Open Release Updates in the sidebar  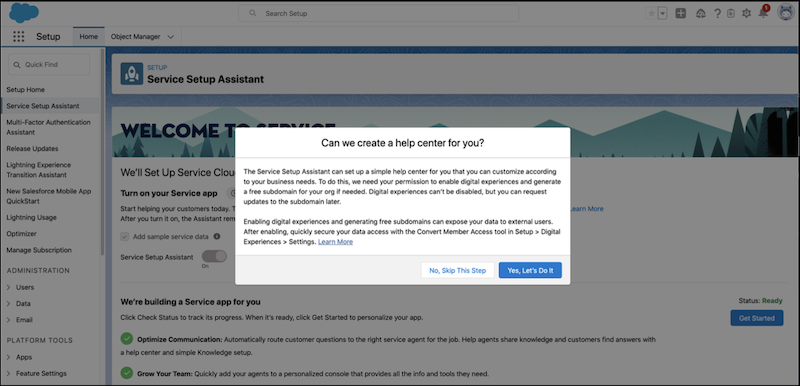pos(32,148)
